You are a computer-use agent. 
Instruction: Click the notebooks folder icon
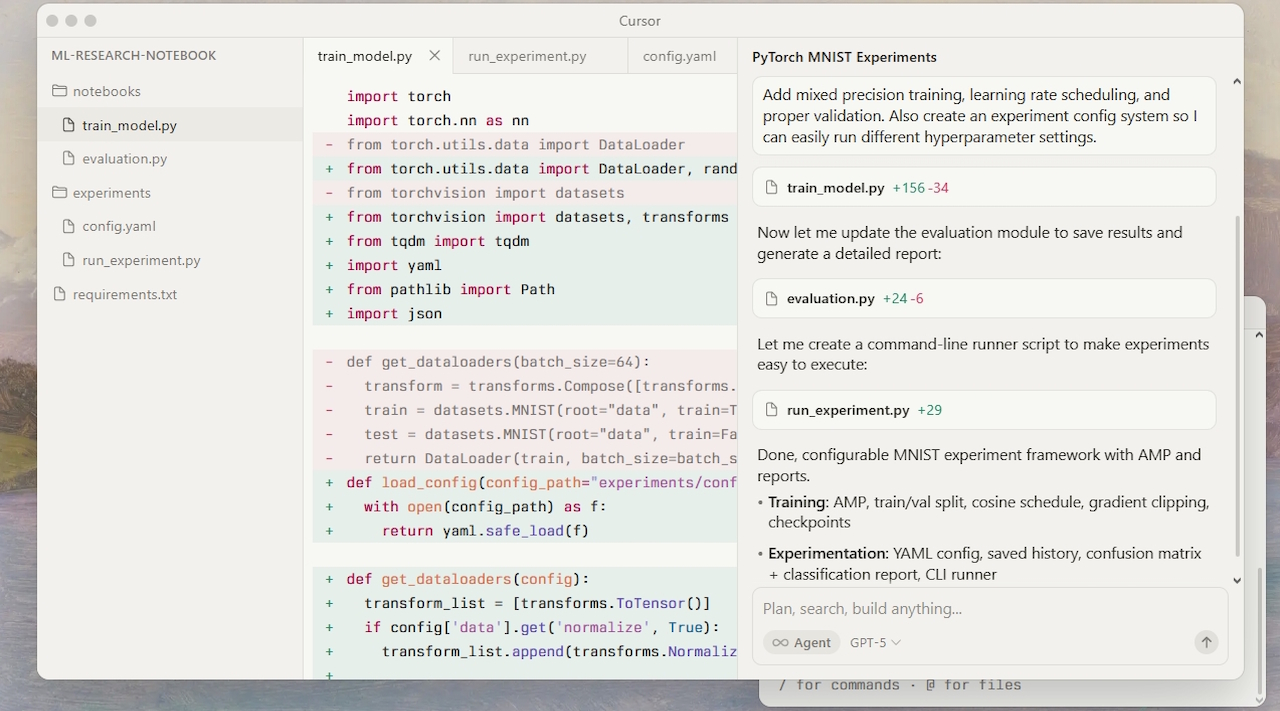60,91
